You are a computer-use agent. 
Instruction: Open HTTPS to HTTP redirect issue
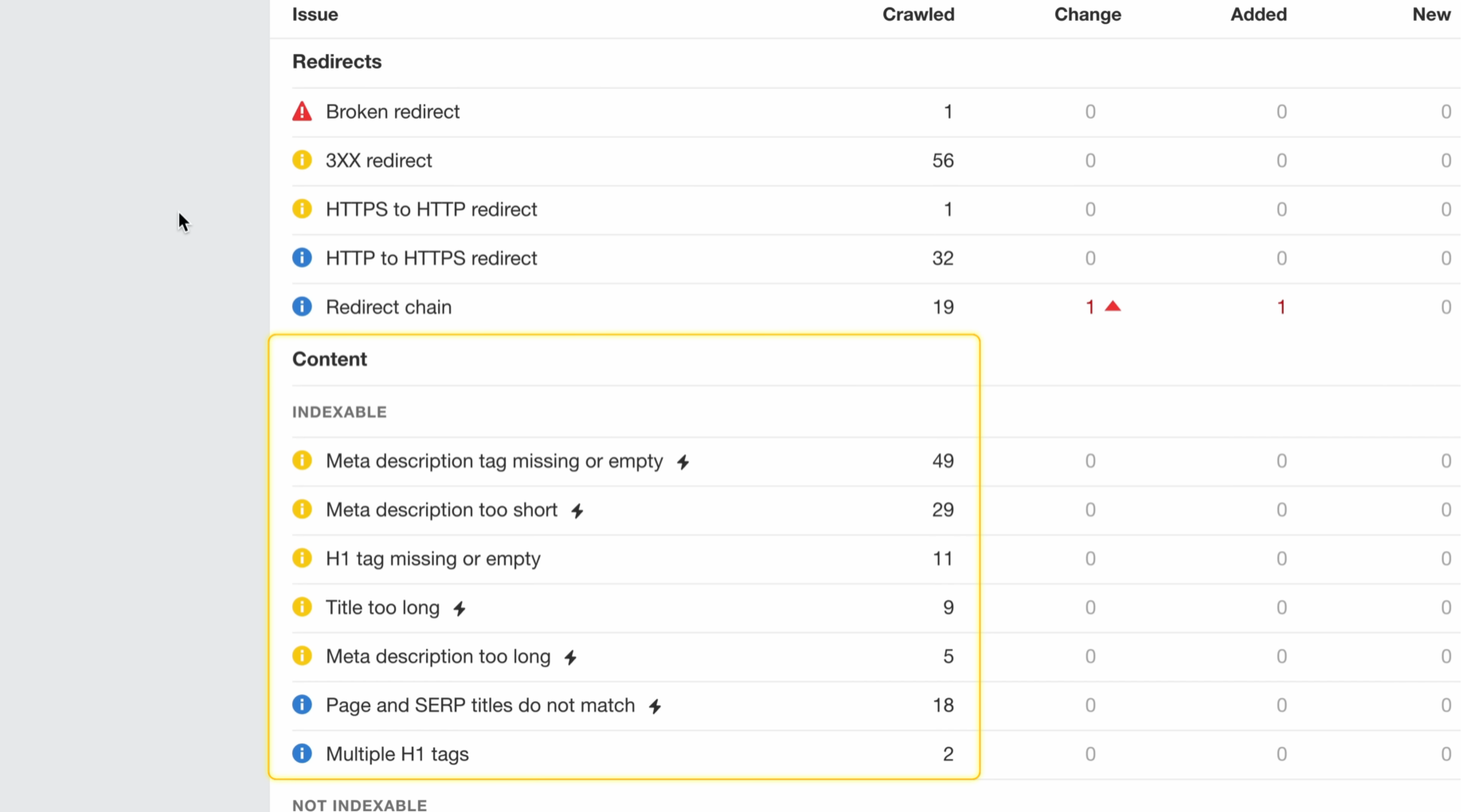pos(431,209)
